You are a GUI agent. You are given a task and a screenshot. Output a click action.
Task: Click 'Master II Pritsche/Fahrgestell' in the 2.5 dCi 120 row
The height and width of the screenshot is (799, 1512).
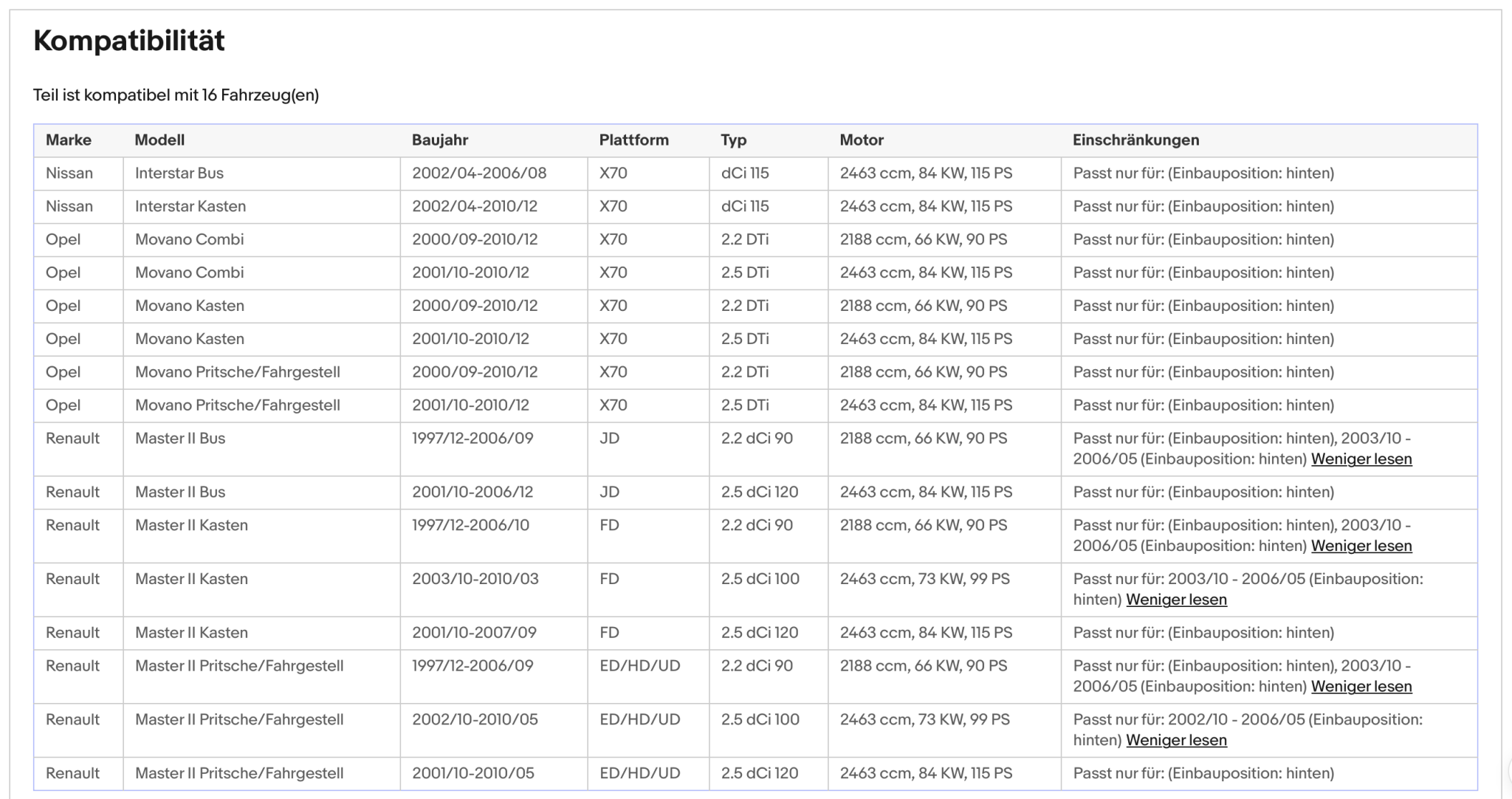239,774
